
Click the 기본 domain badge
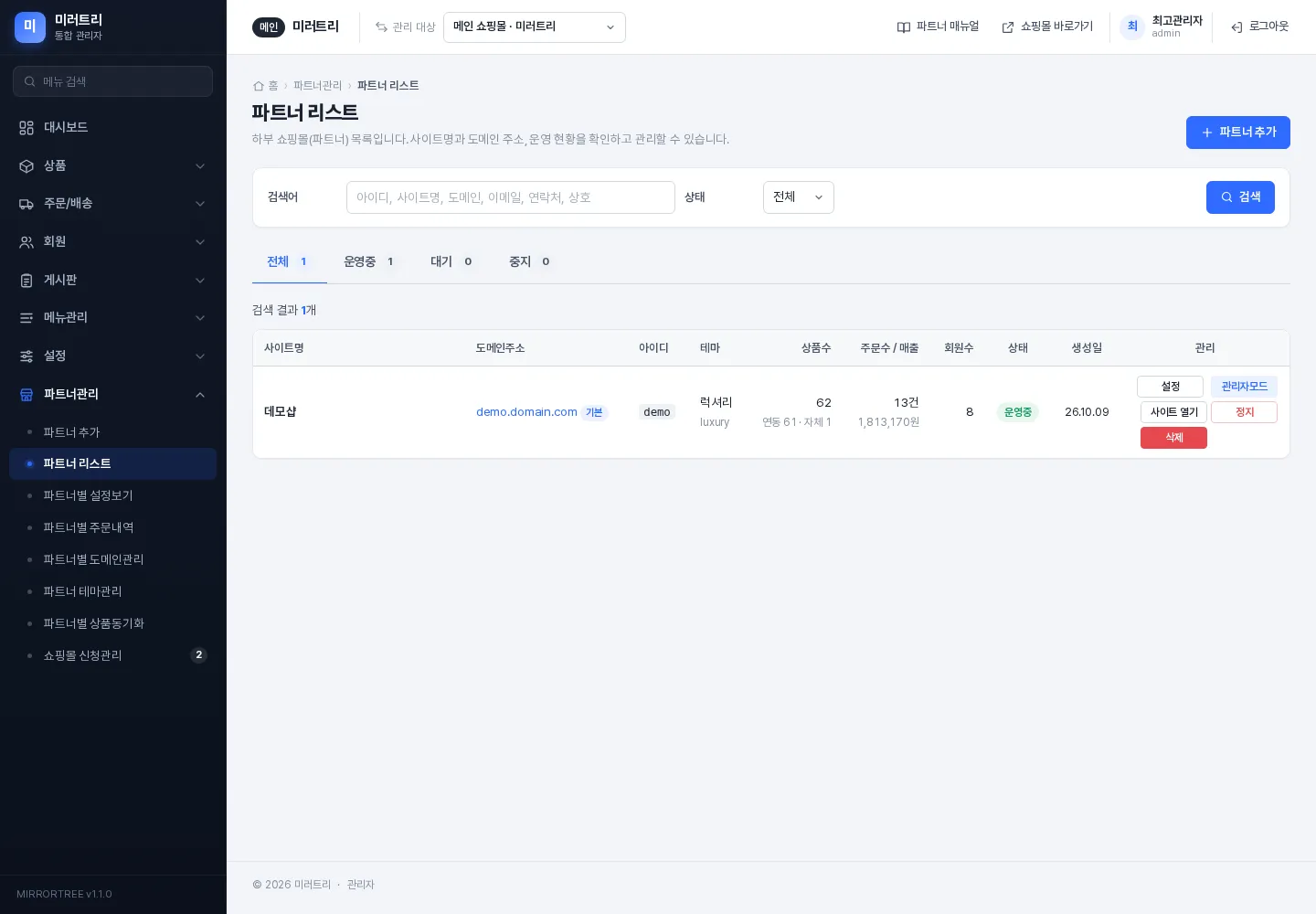point(594,412)
